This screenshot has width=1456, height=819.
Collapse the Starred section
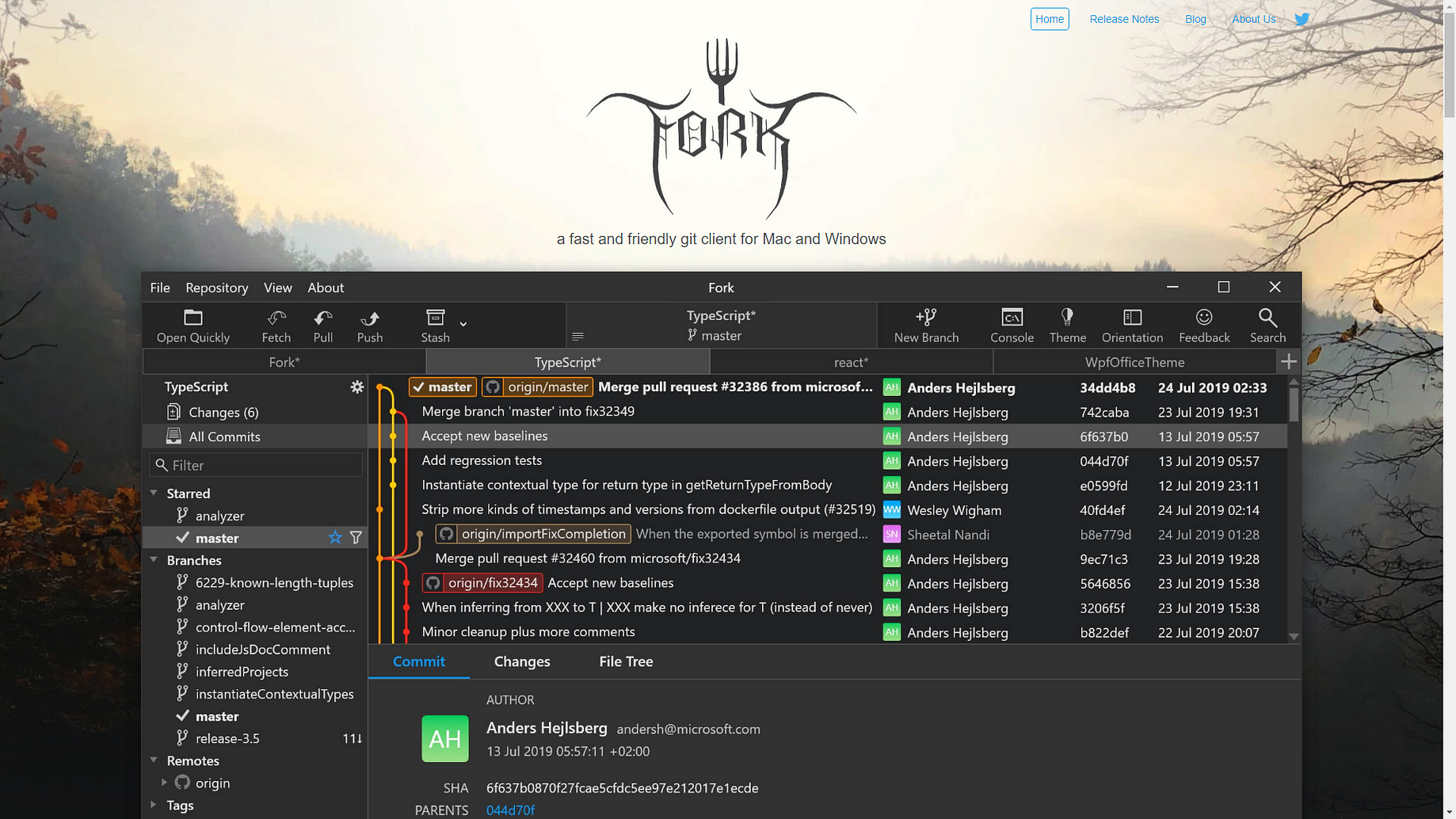click(x=154, y=493)
